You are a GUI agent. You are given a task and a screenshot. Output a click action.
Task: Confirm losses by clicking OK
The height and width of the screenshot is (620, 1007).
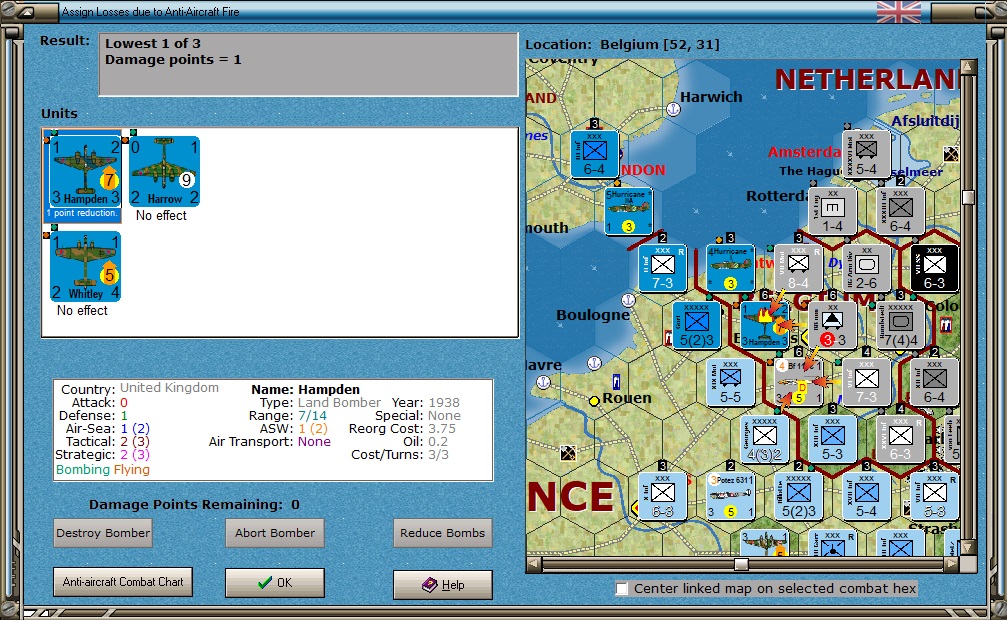pos(274,581)
